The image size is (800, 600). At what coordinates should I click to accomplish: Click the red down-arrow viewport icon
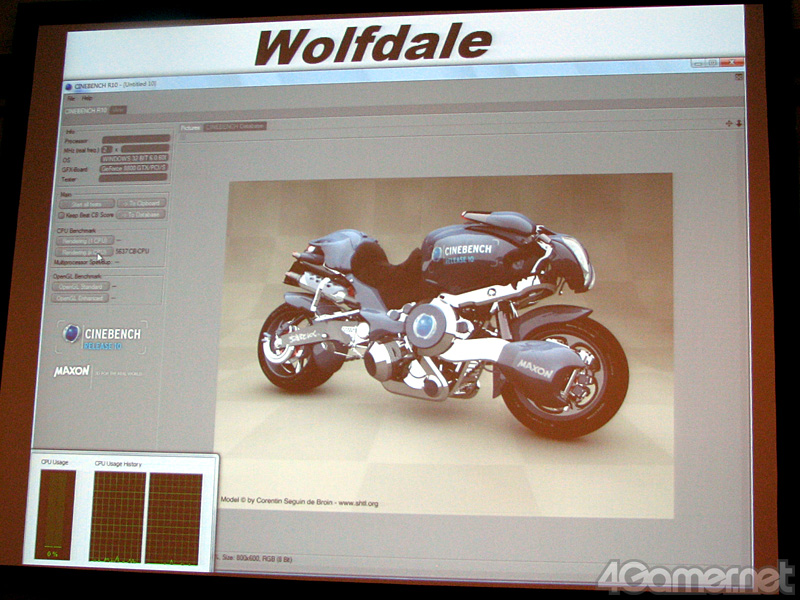(x=739, y=123)
